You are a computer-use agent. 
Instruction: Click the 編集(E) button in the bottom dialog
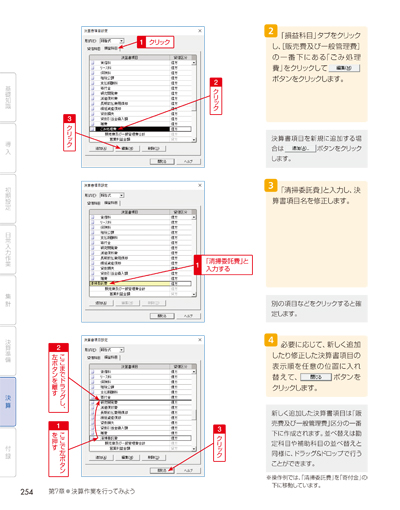click(x=127, y=457)
